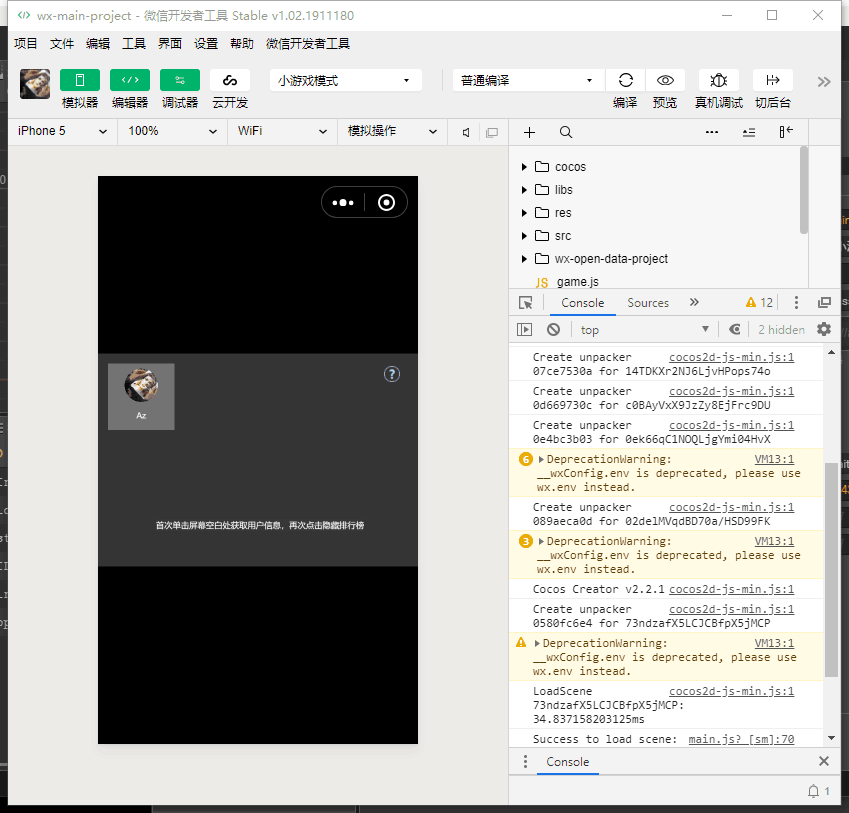Open 编辑 menu
The height and width of the screenshot is (813, 849).
[x=97, y=43]
